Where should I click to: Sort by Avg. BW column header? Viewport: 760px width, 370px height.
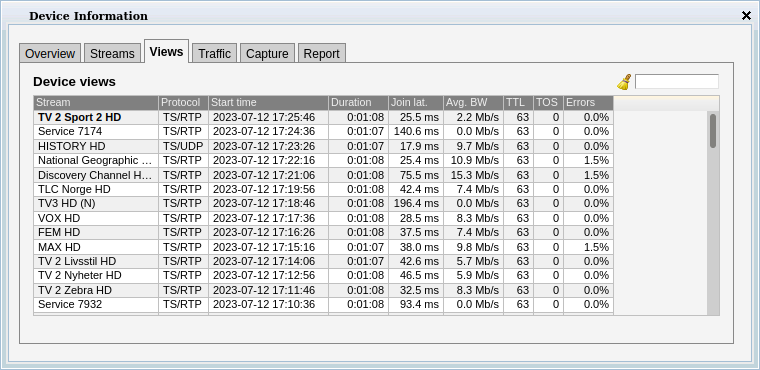point(474,103)
